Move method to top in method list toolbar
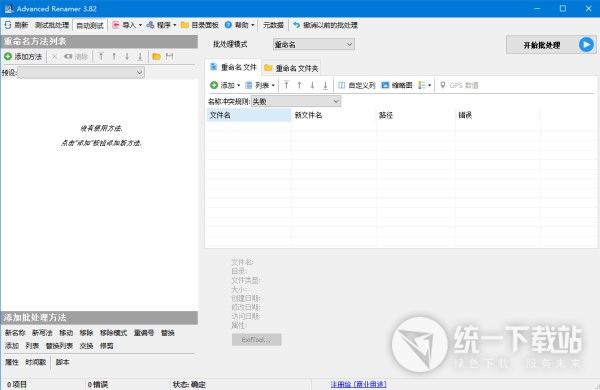 [x=101, y=57]
